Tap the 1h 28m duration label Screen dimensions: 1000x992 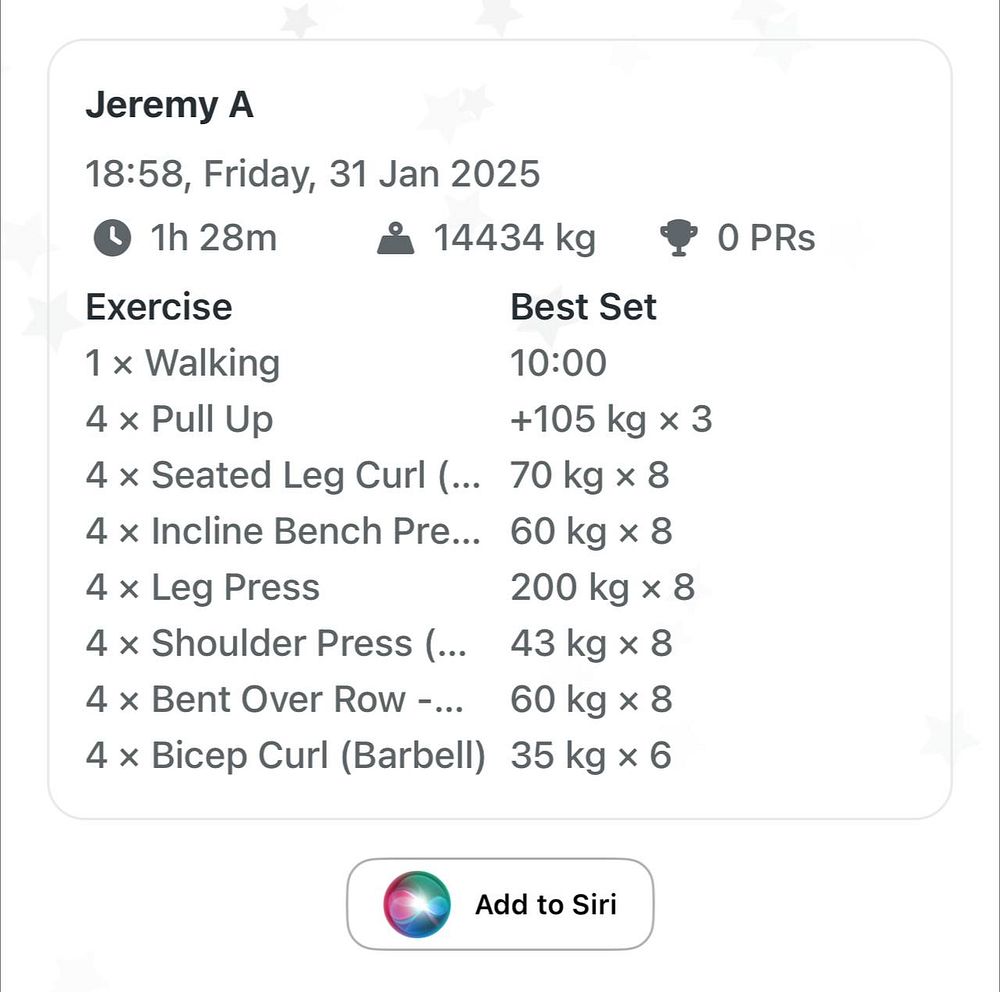click(213, 239)
